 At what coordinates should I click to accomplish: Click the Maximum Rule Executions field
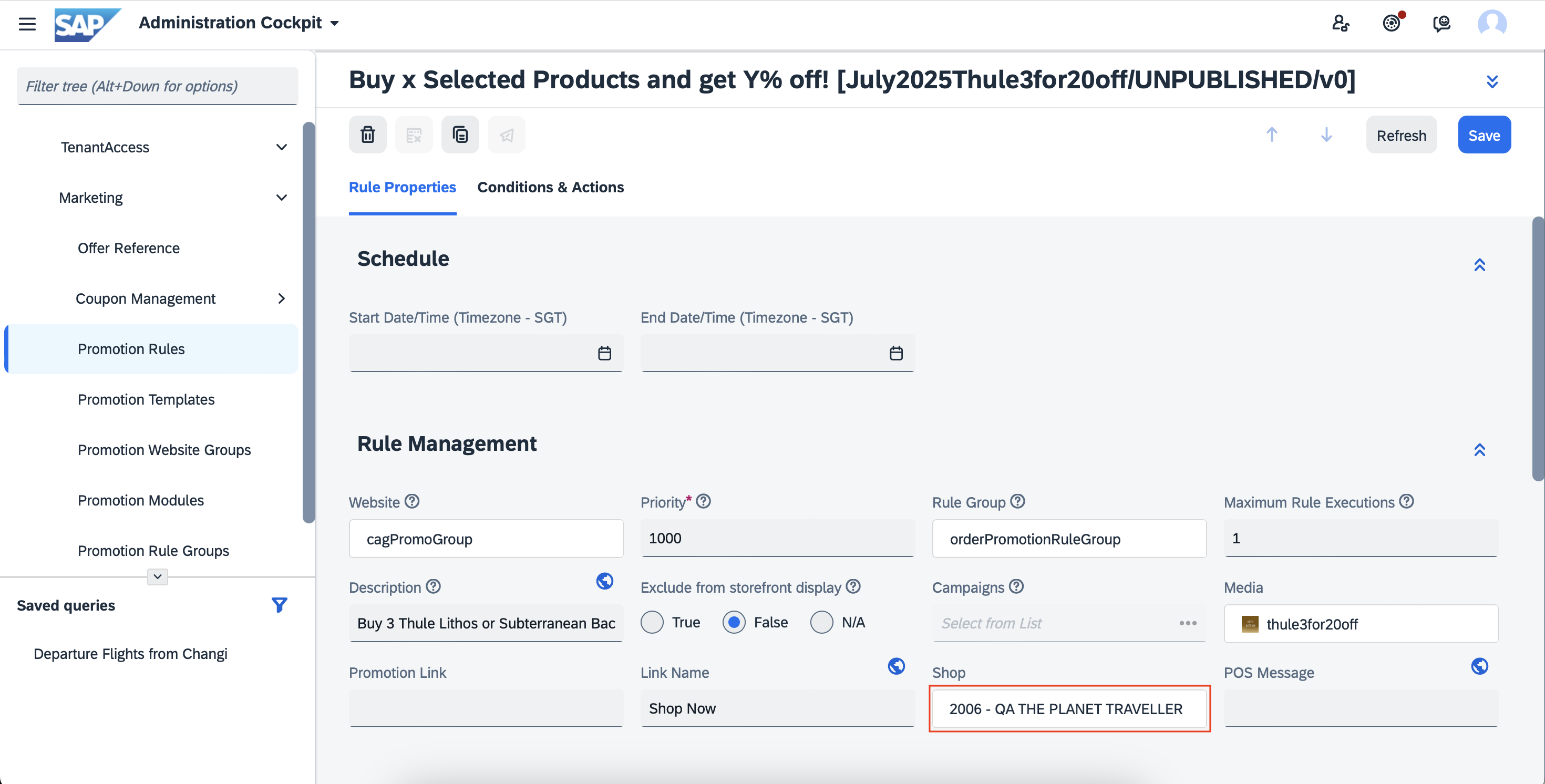(1361, 538)
